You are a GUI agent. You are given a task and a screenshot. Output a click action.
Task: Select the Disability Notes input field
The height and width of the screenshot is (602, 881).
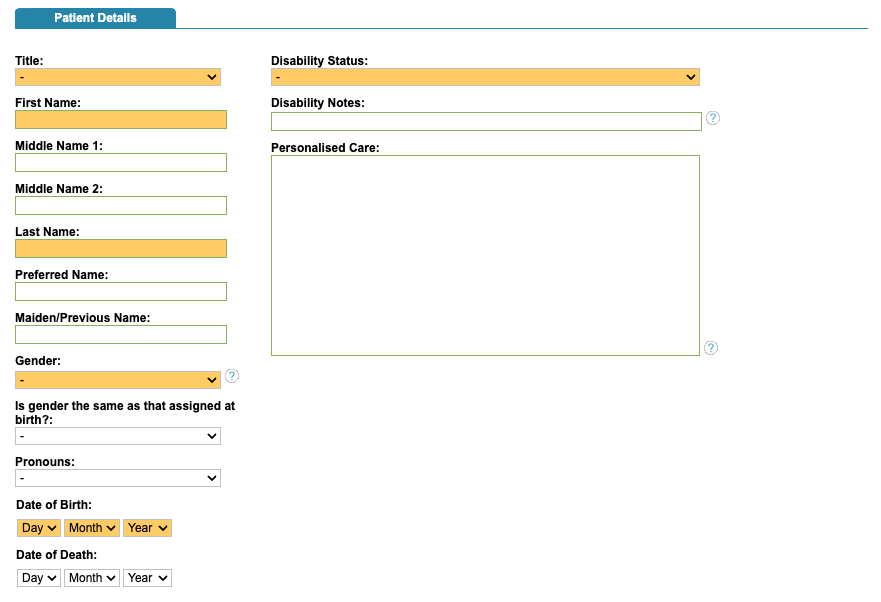tap(486, 121)
